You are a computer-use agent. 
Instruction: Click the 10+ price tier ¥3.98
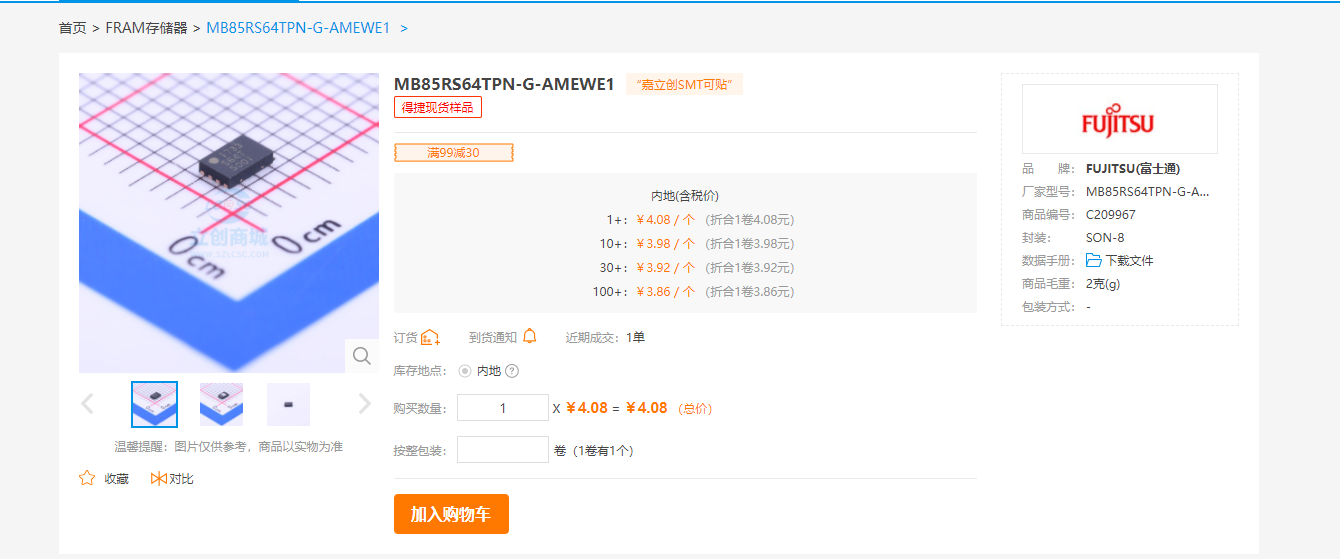point(666,244)
